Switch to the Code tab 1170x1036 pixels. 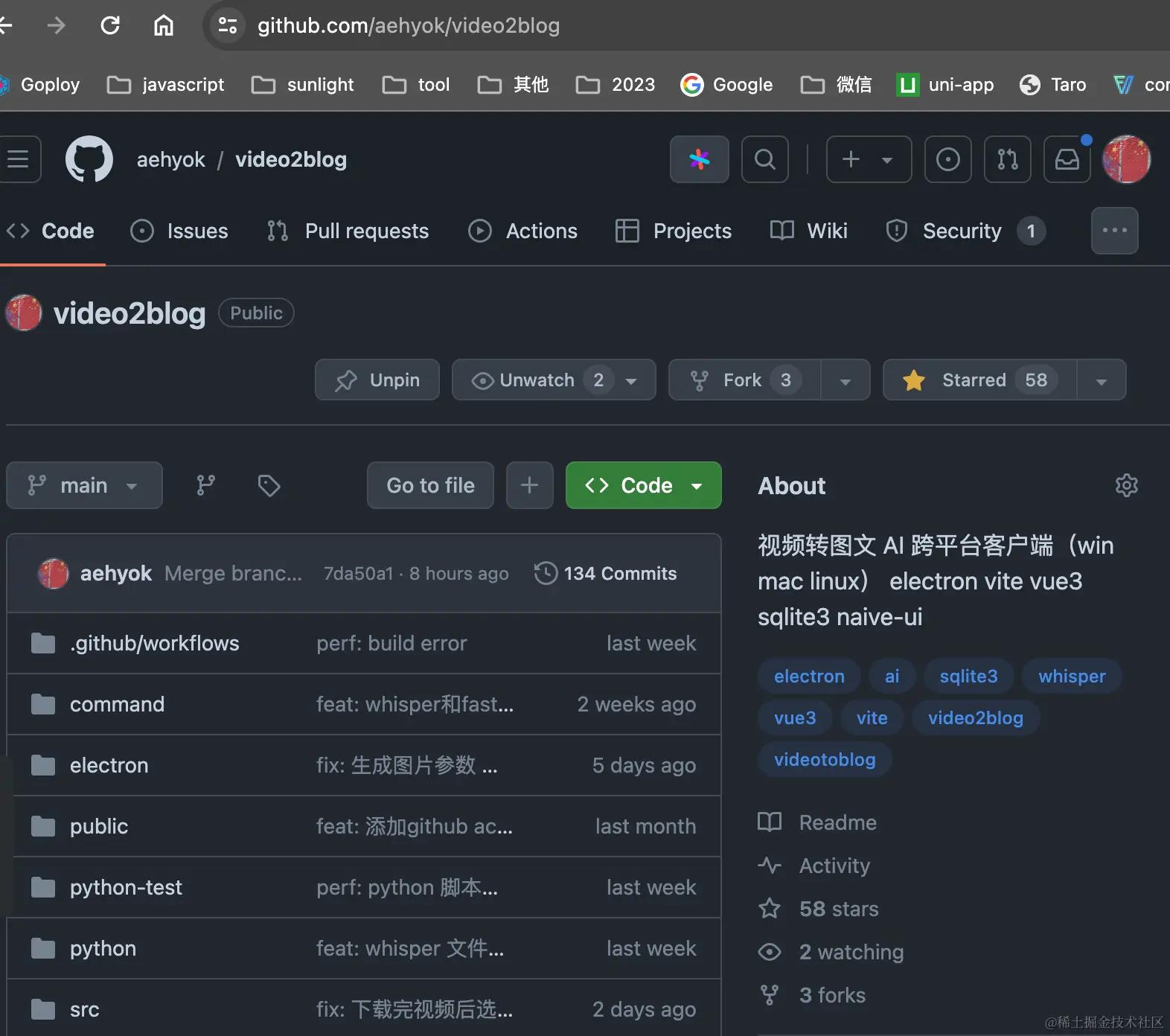point(51,231)
